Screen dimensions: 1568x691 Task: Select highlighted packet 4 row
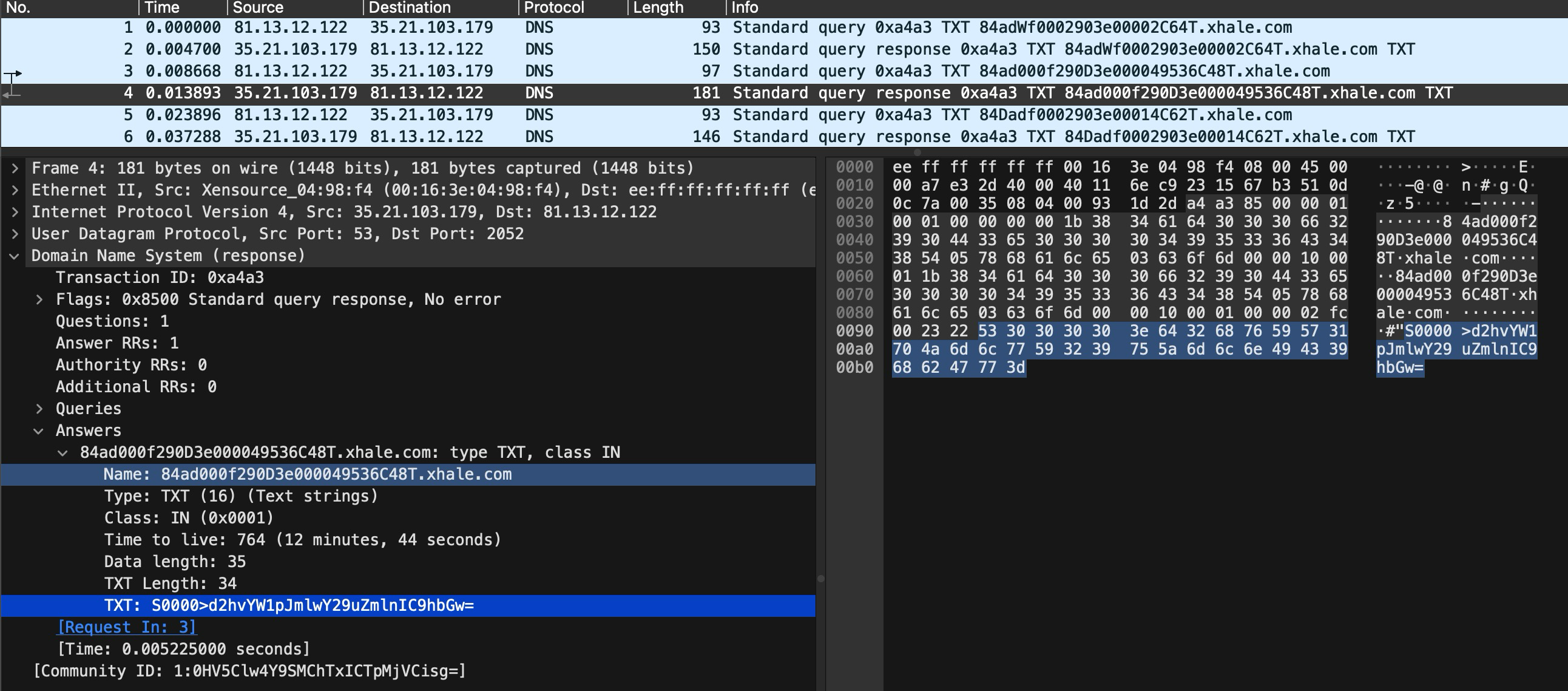tap(784, 94)
